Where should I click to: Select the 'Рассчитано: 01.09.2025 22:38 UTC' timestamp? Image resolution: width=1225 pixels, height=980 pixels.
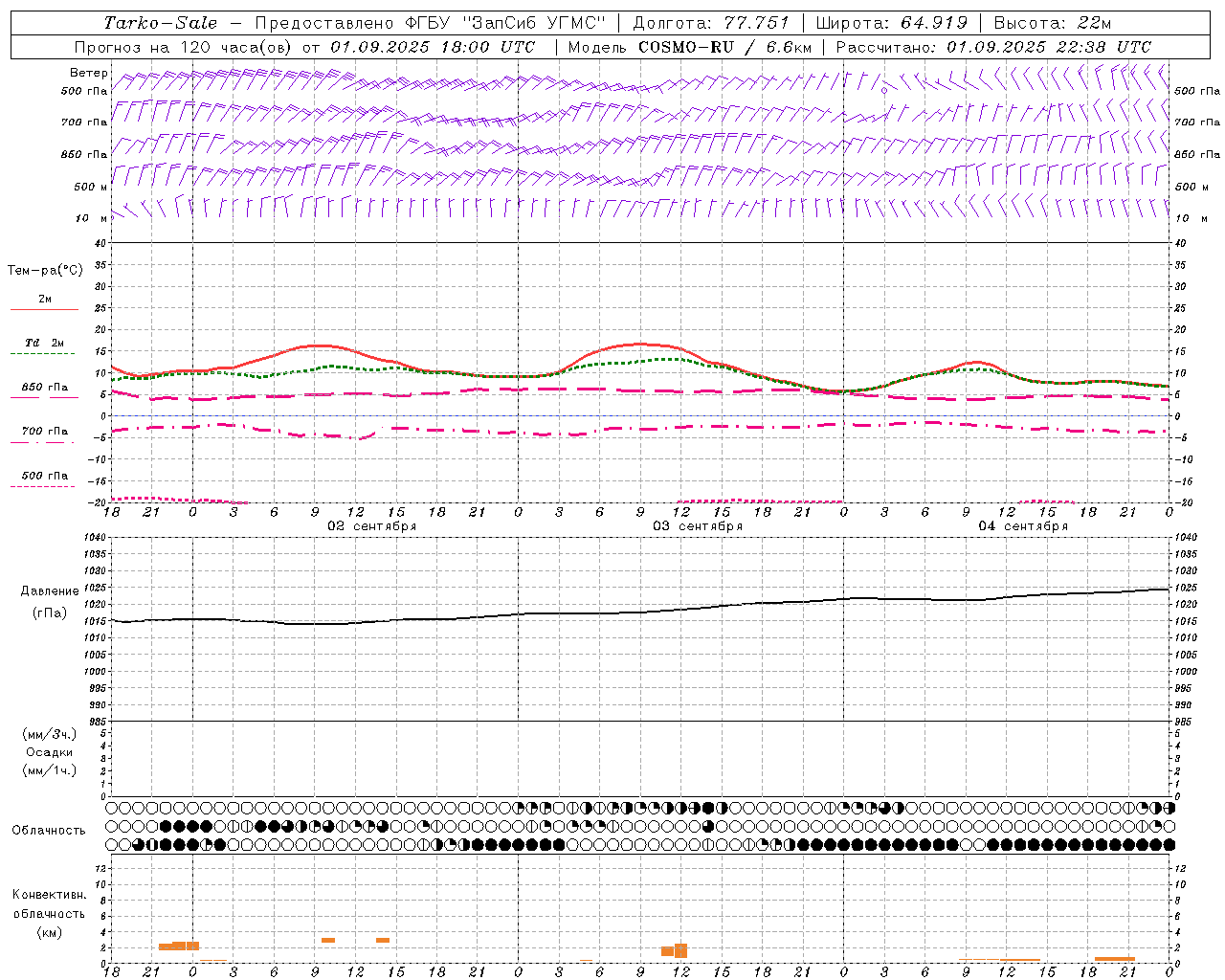point(993,47)
